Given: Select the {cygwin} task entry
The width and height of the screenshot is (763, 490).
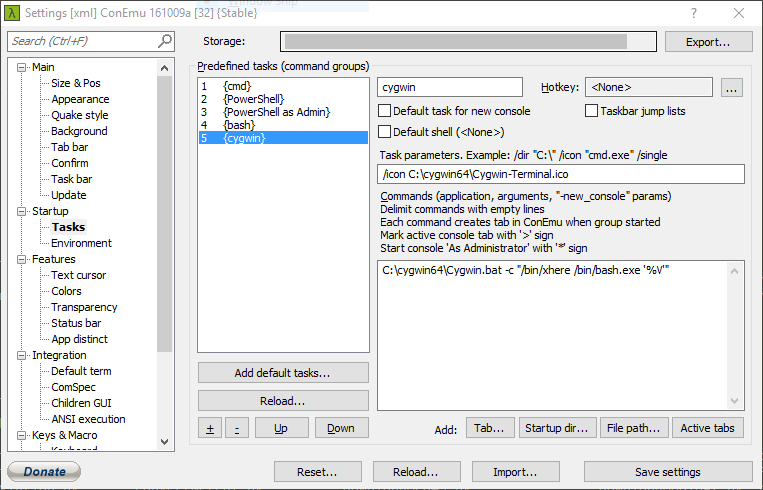Looking at the screenshot, I should point(283,138).
